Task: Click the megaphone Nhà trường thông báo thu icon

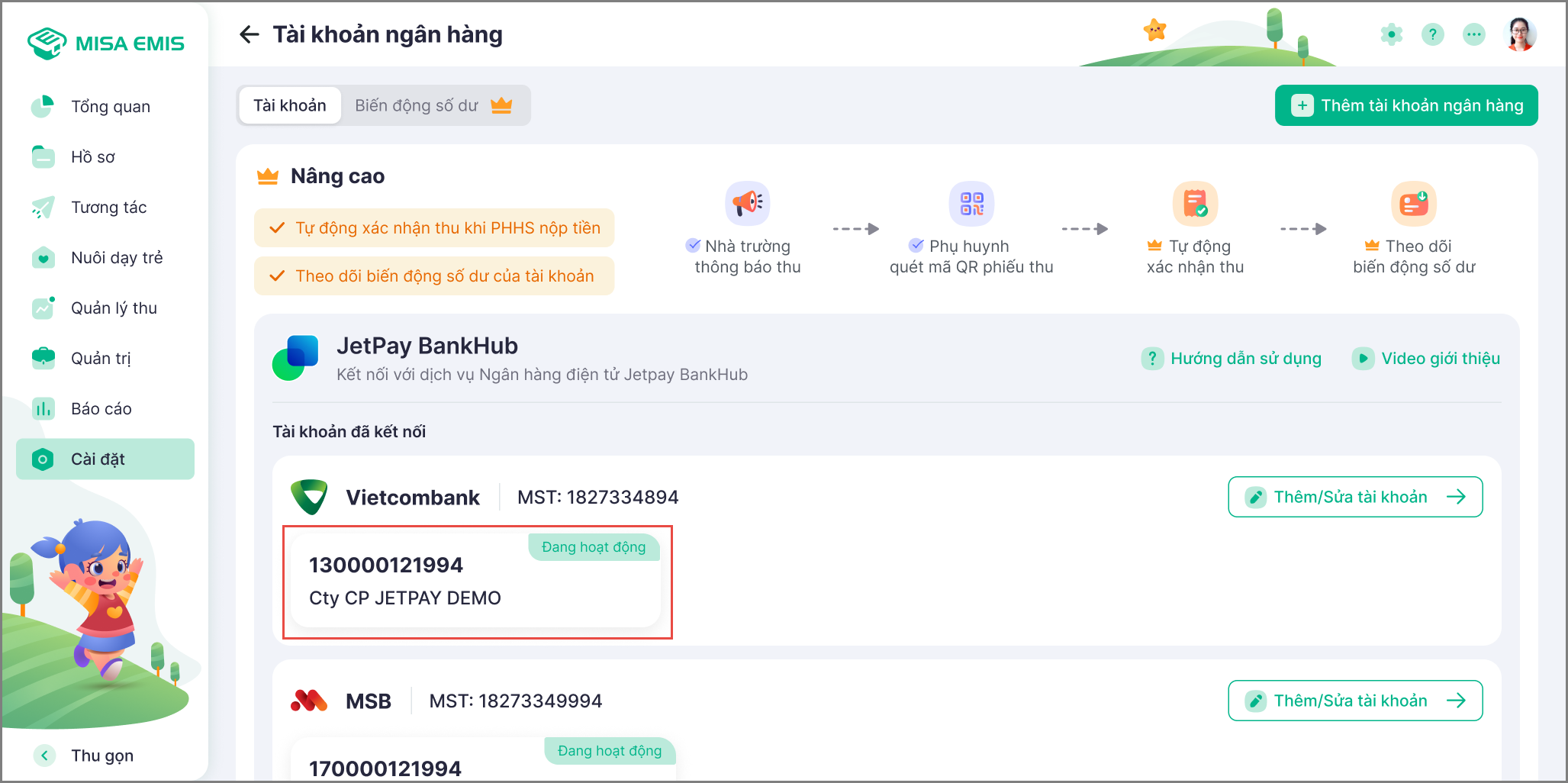Action: coord(748,203)
